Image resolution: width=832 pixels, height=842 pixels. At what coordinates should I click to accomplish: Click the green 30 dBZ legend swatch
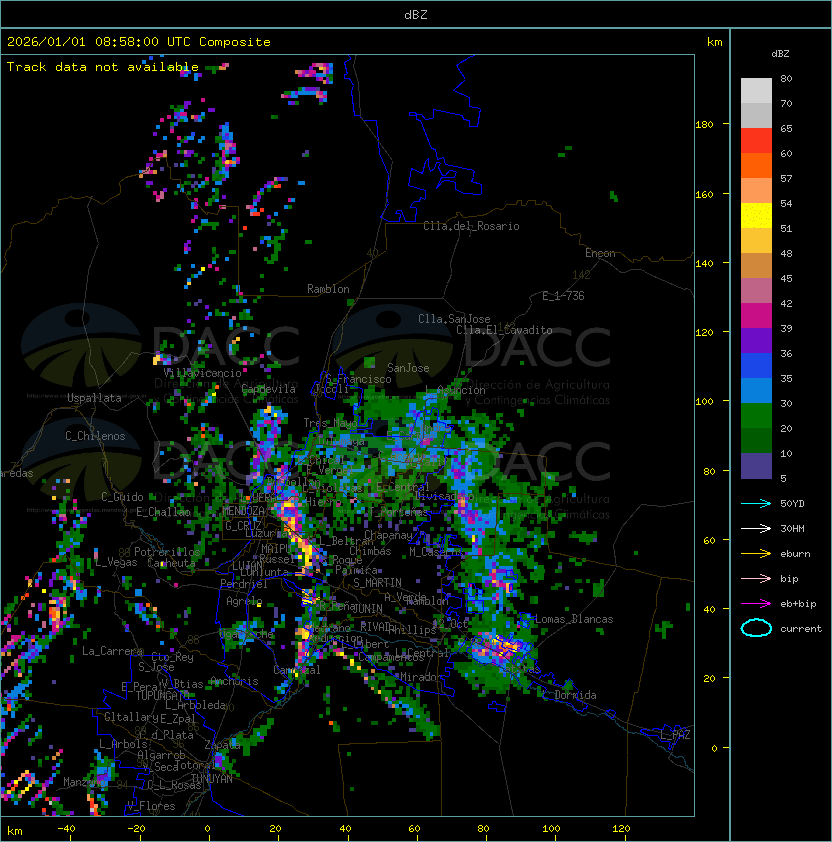tap(756, 416)
